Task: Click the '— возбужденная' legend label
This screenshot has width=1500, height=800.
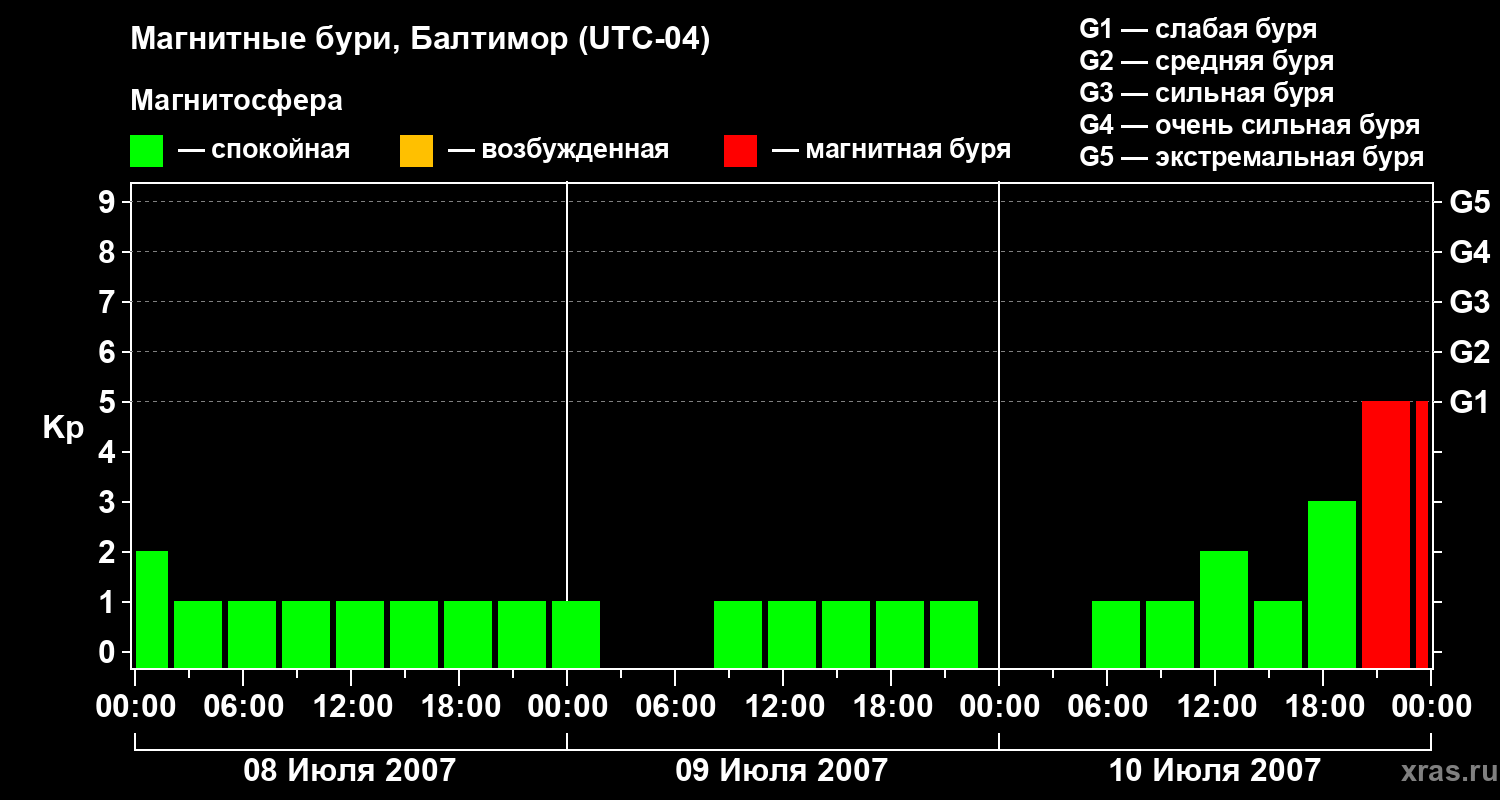Action: 558,150
